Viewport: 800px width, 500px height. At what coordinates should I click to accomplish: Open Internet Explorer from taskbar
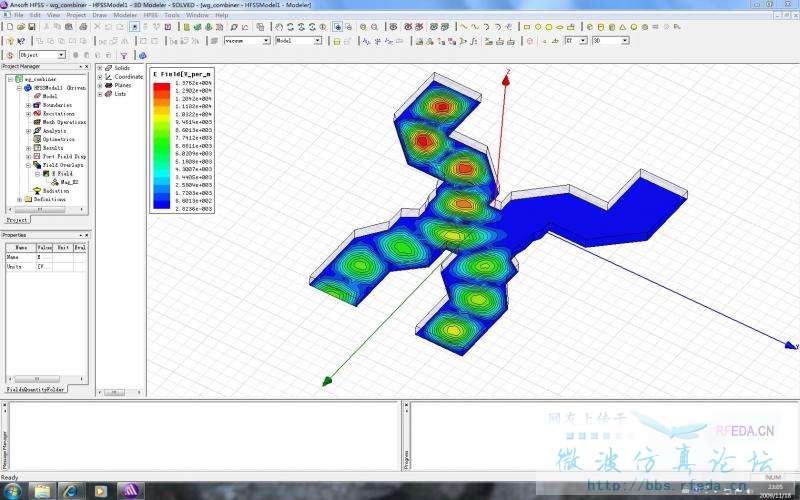71,491
